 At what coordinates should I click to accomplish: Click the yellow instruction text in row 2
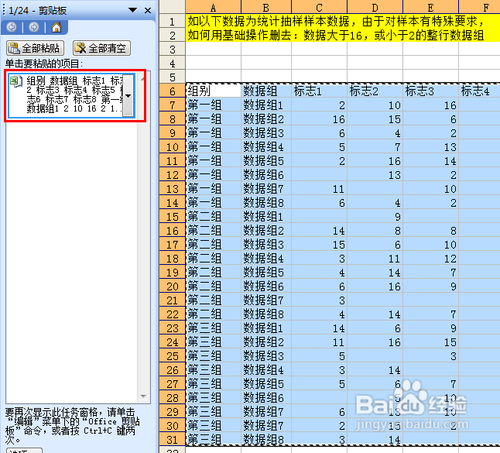coord(335,35)
